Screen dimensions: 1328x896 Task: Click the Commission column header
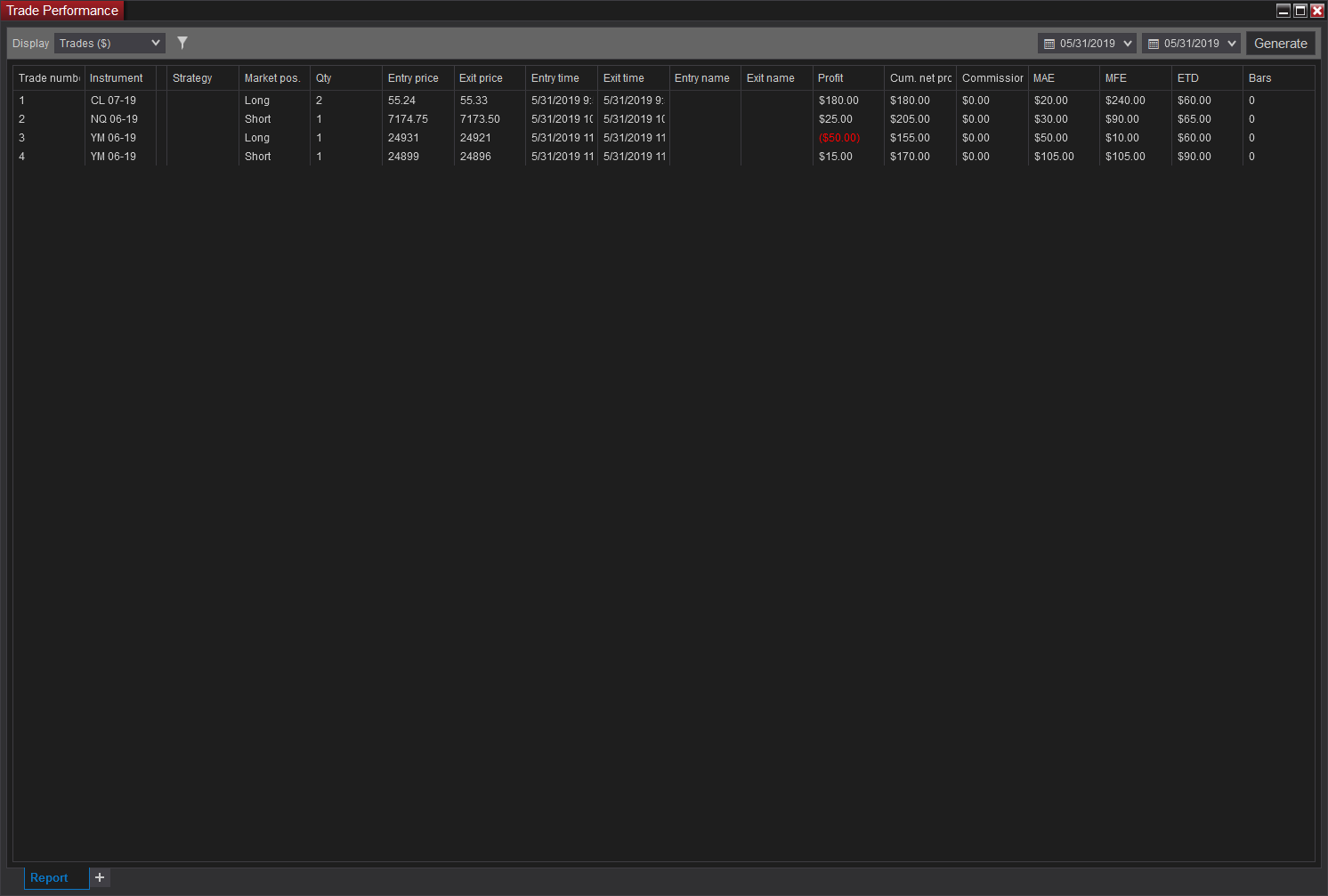pos(992,78)
